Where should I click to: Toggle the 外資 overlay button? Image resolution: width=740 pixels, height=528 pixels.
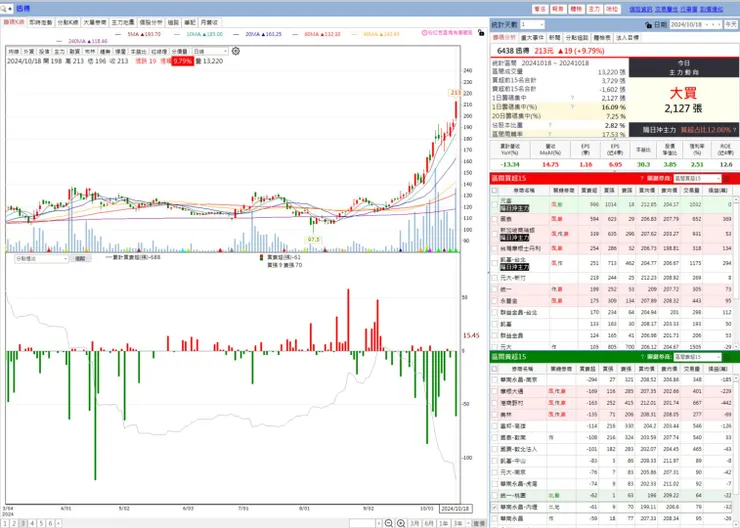pyautogui.click(x=29, y=51)
